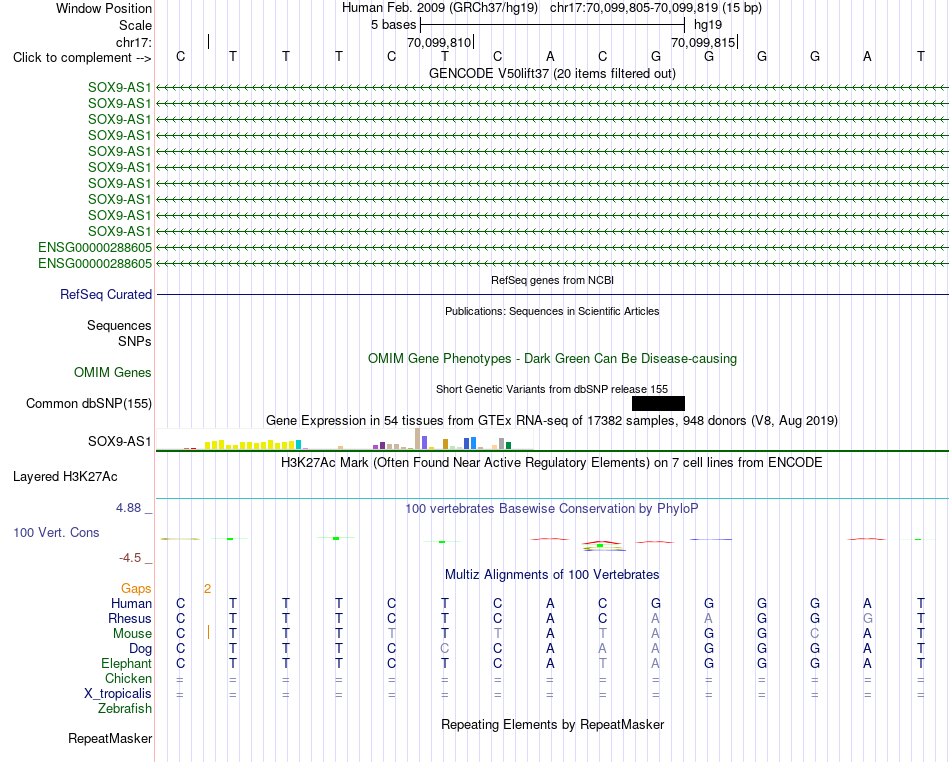Click 'Repeating Elements by RepeatMasker' title
Screen dimensions: 950x762
(x=552, y=724)
